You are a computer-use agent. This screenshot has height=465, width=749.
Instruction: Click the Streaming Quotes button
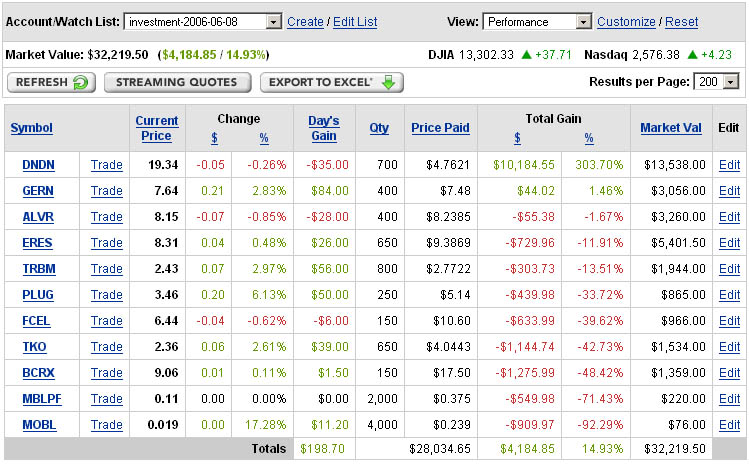point(178,82)
